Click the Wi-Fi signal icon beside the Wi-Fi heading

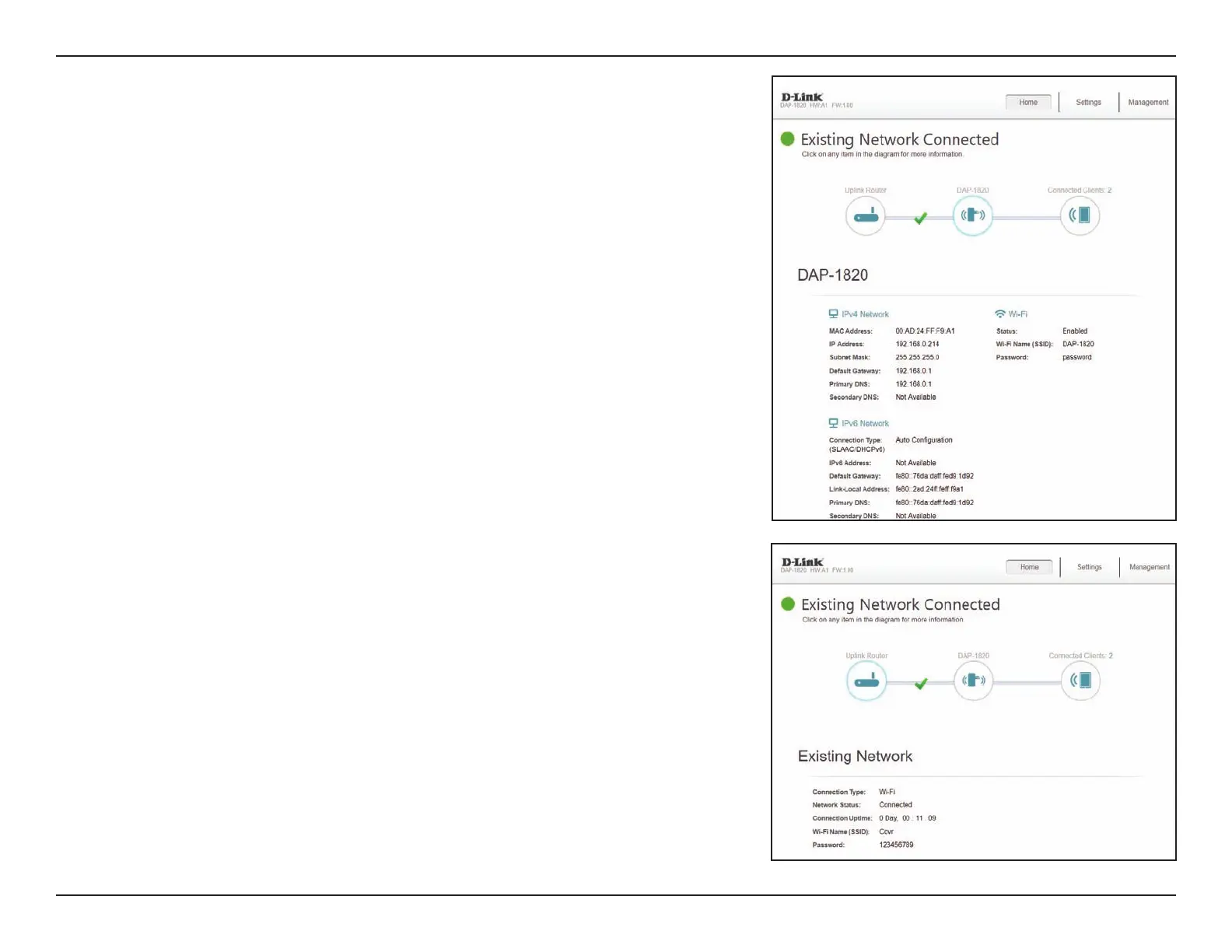[x=1000, y=314]
